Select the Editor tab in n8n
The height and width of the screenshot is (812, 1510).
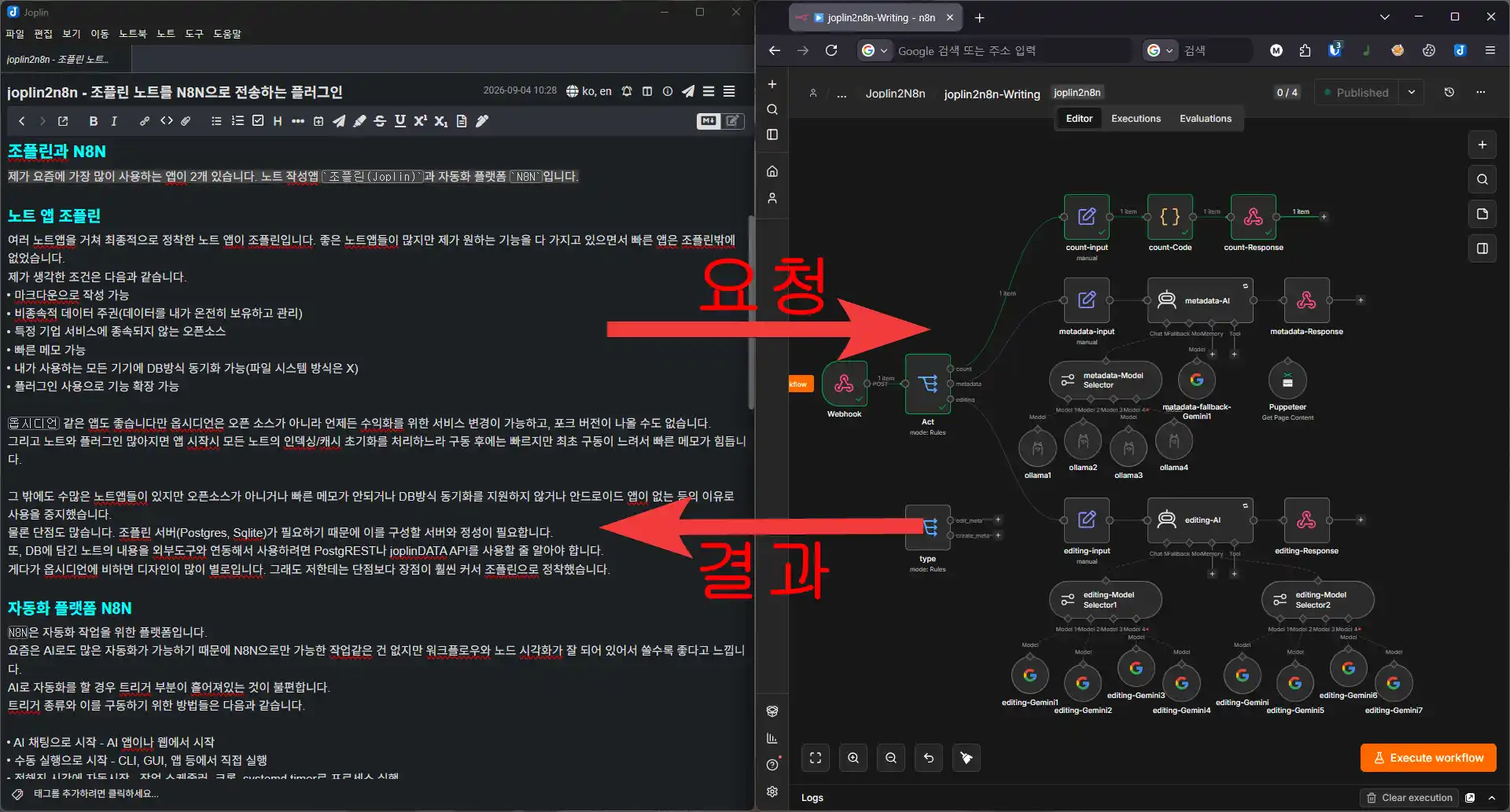coord(1079,119)
